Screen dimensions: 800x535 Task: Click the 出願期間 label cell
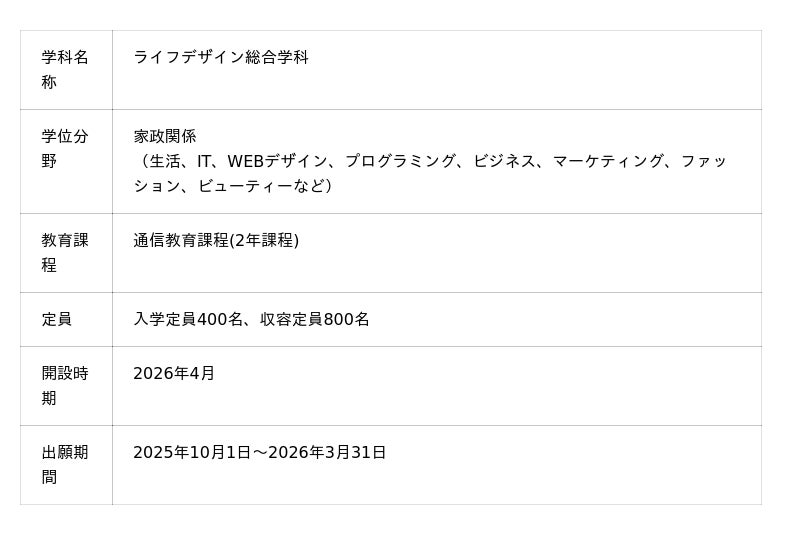pyautogui.click(x=65, y=464)
